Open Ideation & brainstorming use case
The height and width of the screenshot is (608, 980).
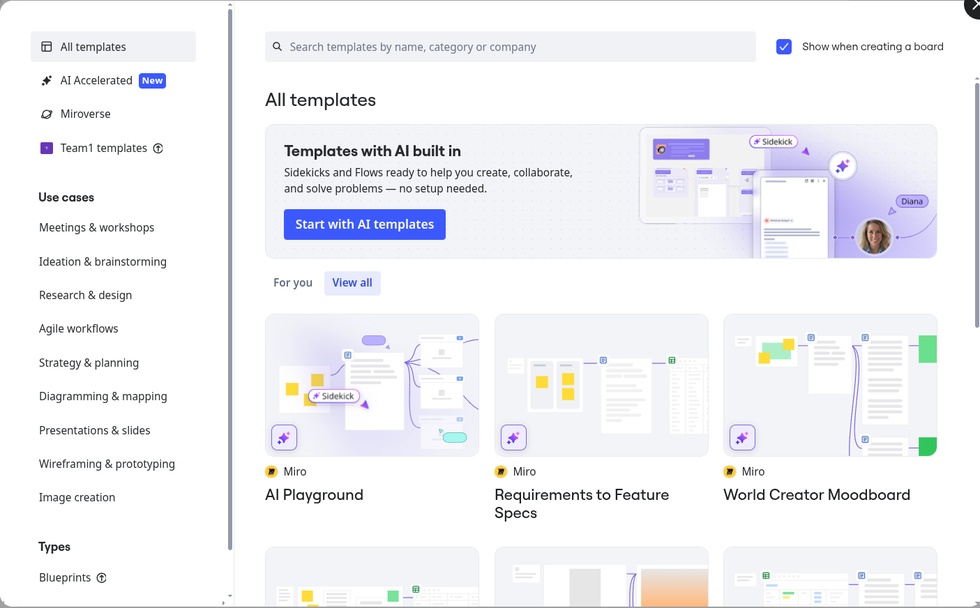(x=102, y=262)
